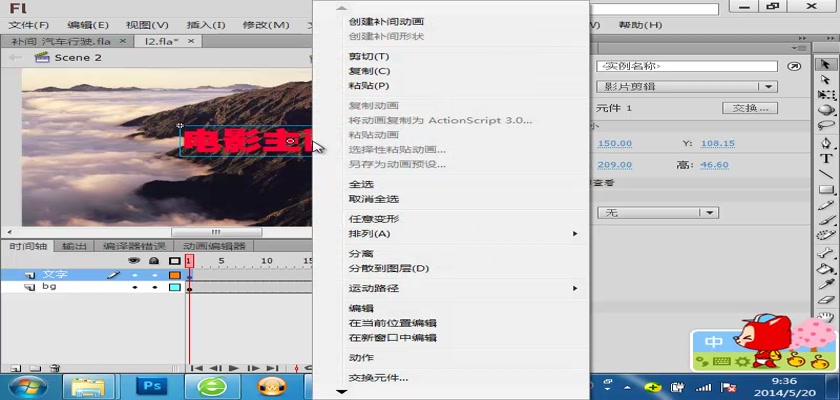Click the 实例名称 instance name field
The width and height of the screenshot is (840, 400).
(687, 66)
